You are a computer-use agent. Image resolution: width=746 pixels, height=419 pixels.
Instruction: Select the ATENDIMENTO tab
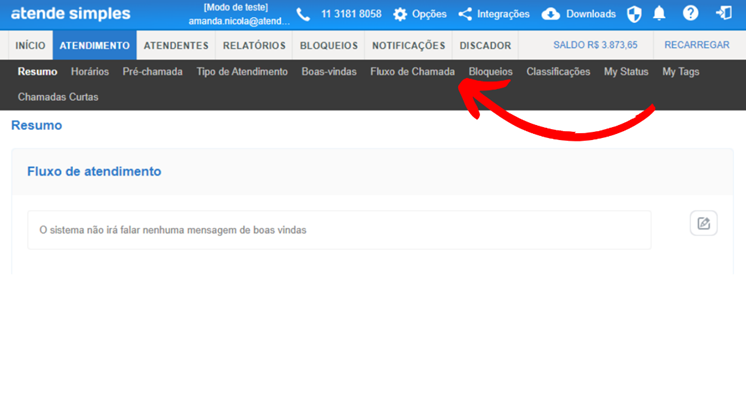tap(95, 45)
